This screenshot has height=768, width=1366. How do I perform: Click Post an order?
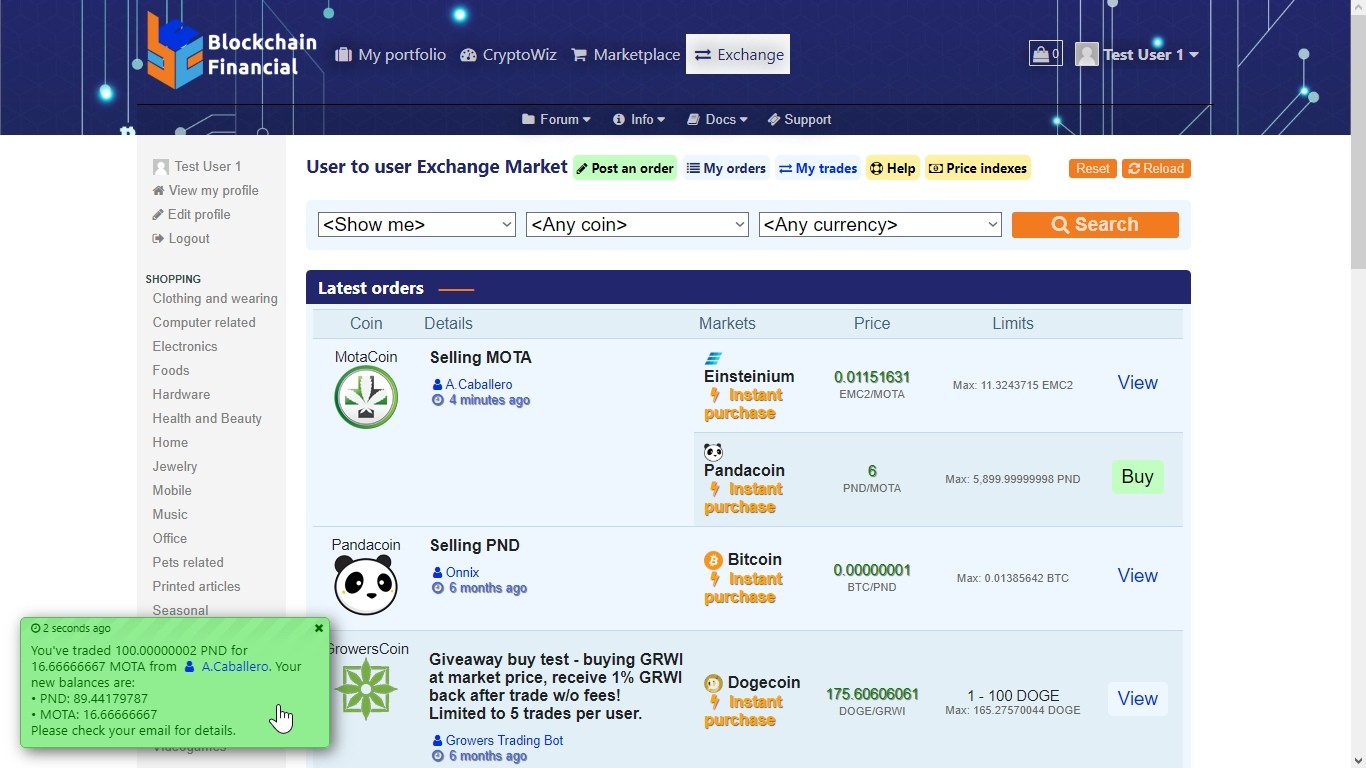point(625,168)
